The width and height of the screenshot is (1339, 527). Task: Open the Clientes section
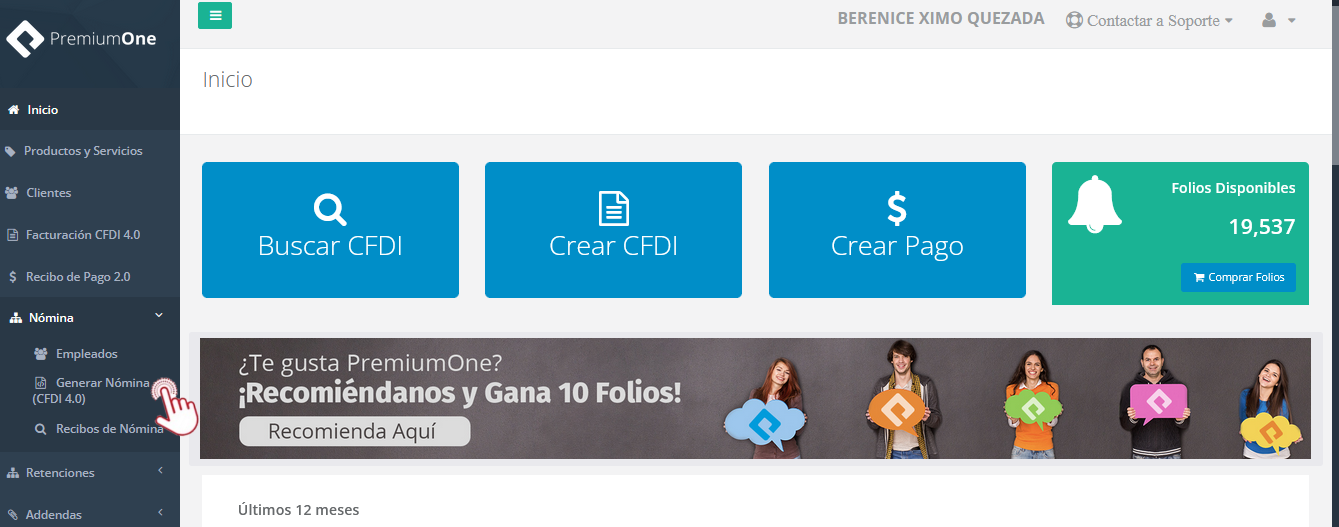click(x=48, y=193)
